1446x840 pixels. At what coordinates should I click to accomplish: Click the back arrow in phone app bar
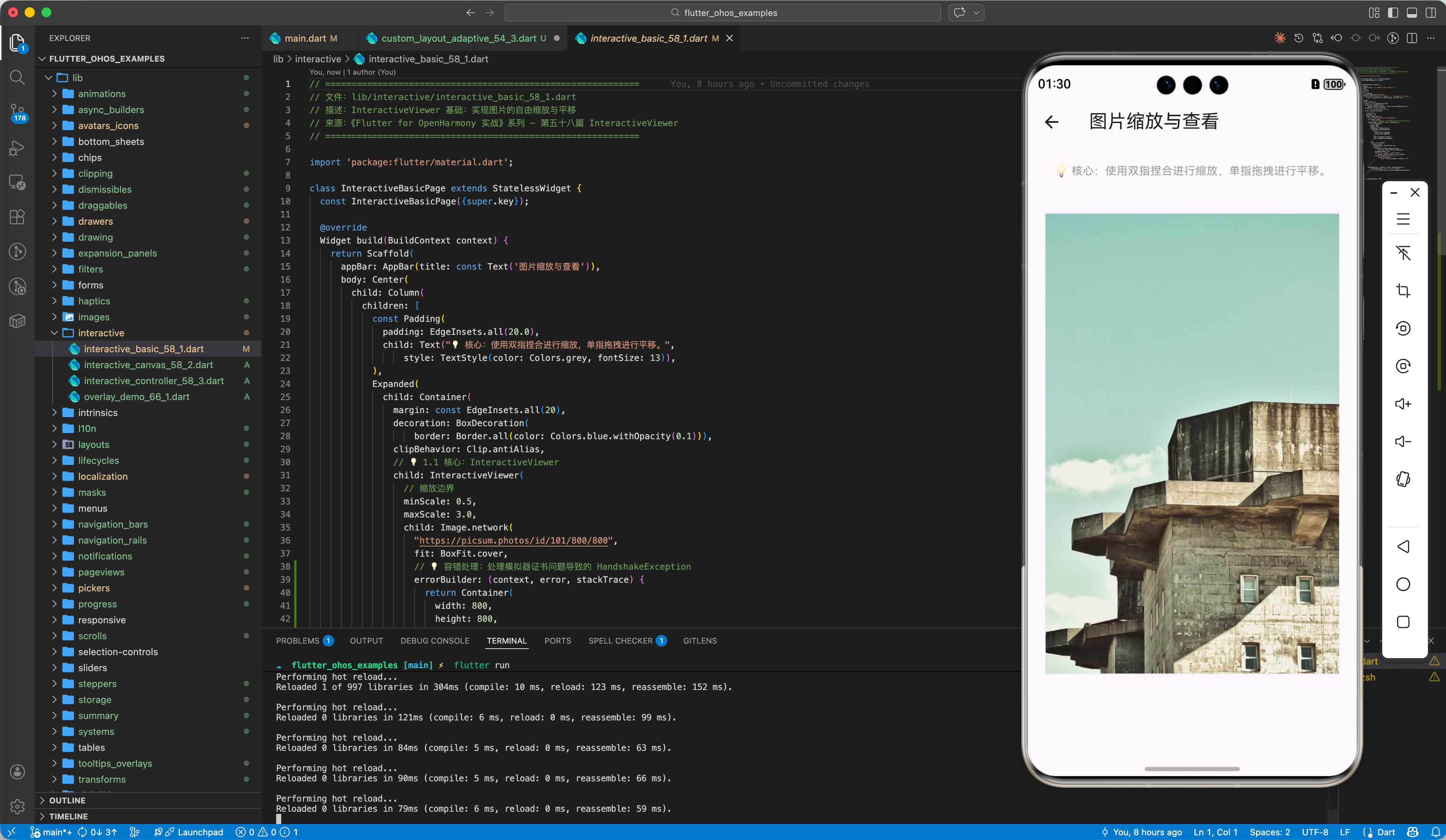click(x=1051, y=122)
